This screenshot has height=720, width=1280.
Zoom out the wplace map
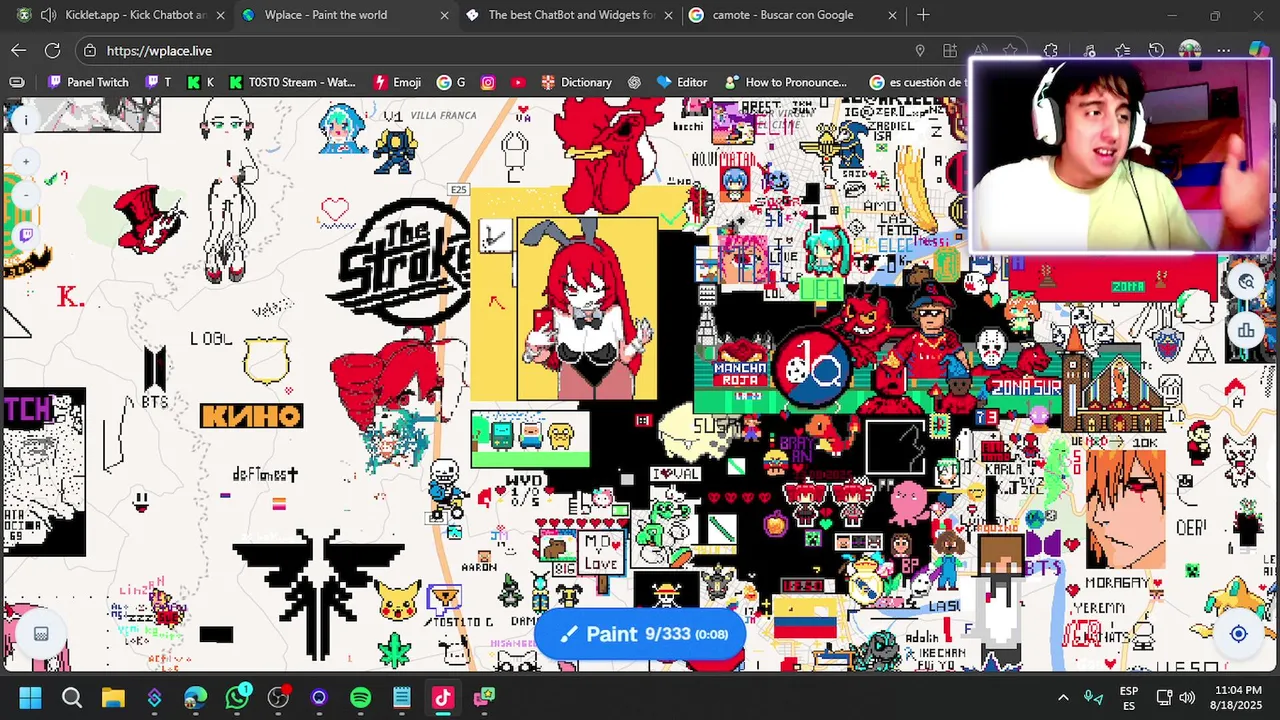coord(26,195)
